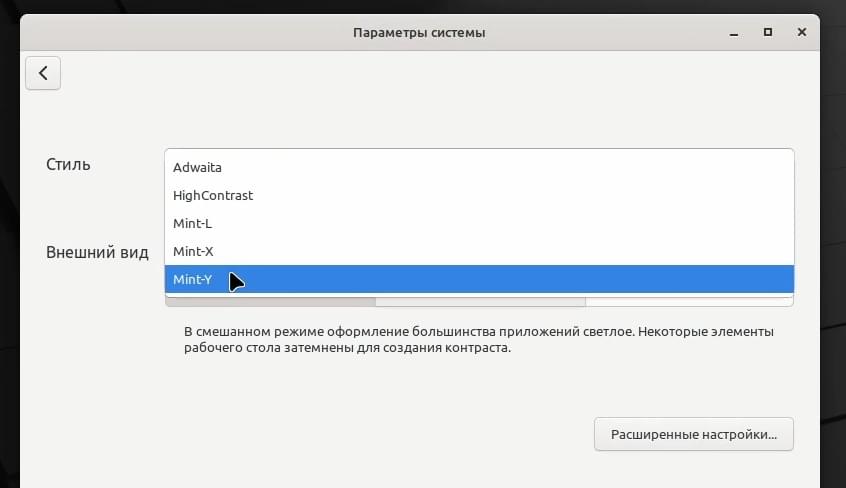Screen dimensions: 846x488
Task: Go back using the arrow button
Action: click(43, 73)
